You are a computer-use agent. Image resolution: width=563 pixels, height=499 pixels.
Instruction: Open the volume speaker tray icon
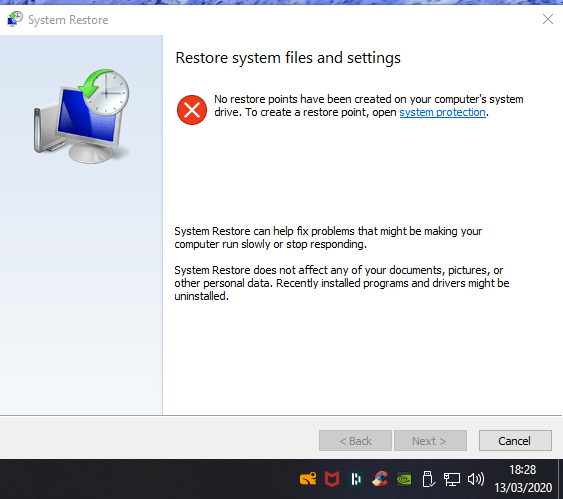[x=476, y=479]
